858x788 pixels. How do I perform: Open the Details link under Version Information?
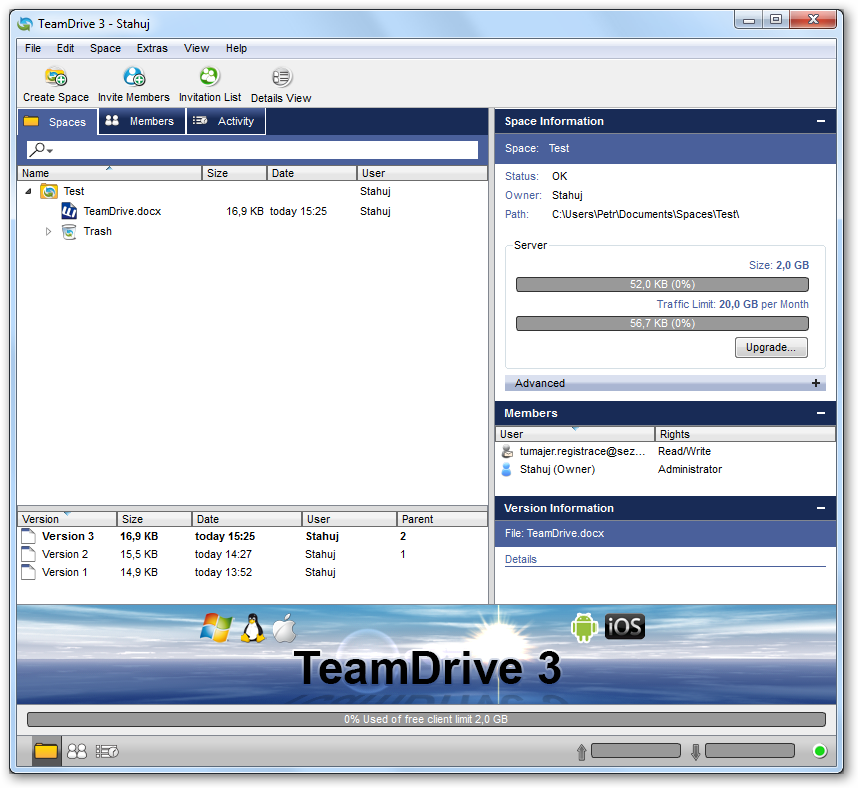[520, 559]
